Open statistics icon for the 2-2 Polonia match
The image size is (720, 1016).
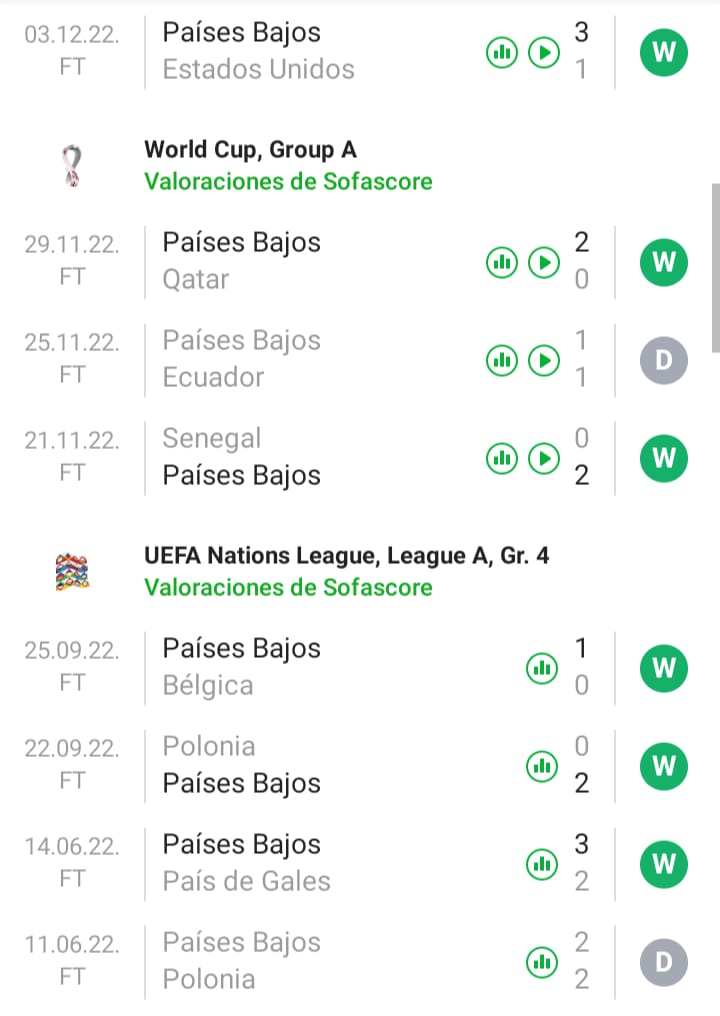pos(542,962)
